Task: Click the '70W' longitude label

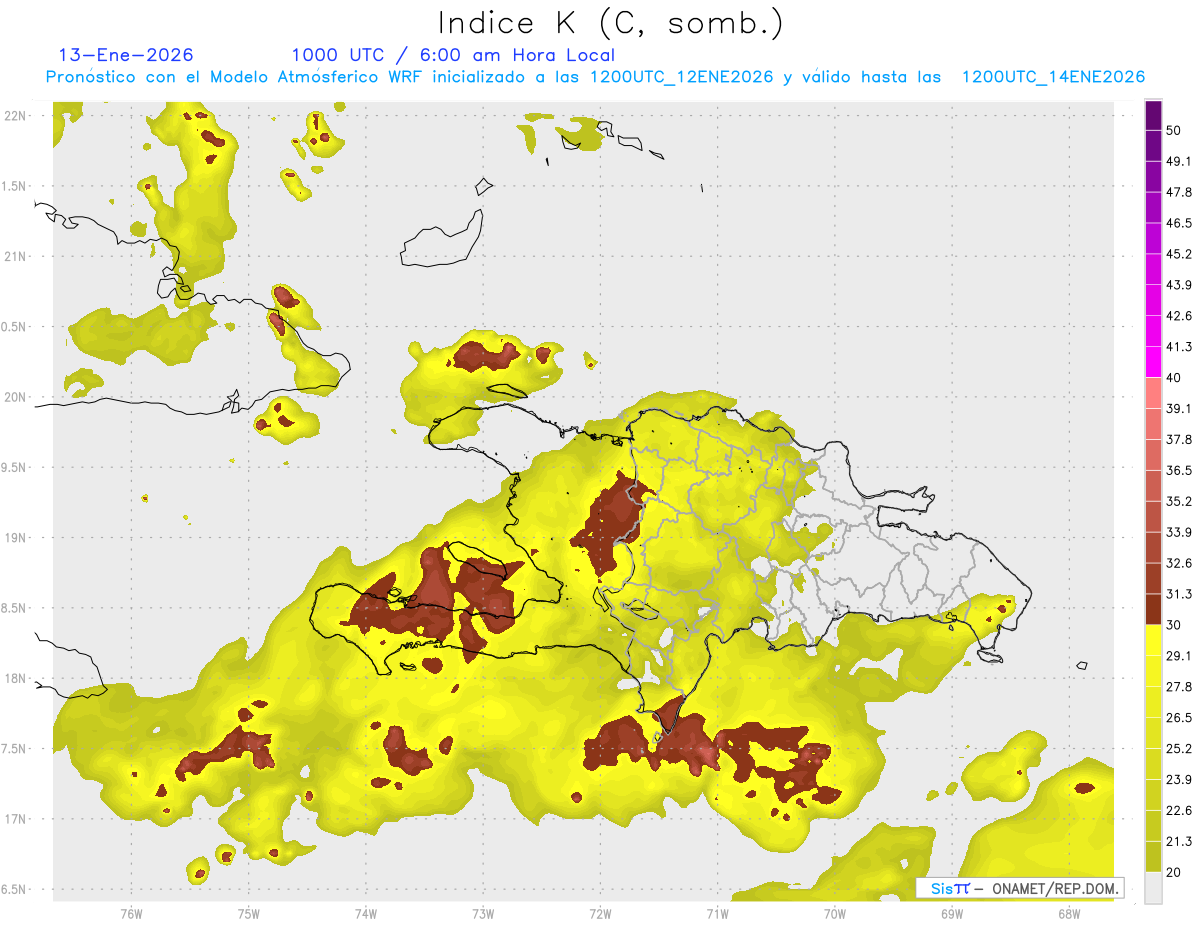Action: pyautogui.click(x=835, y=914)
